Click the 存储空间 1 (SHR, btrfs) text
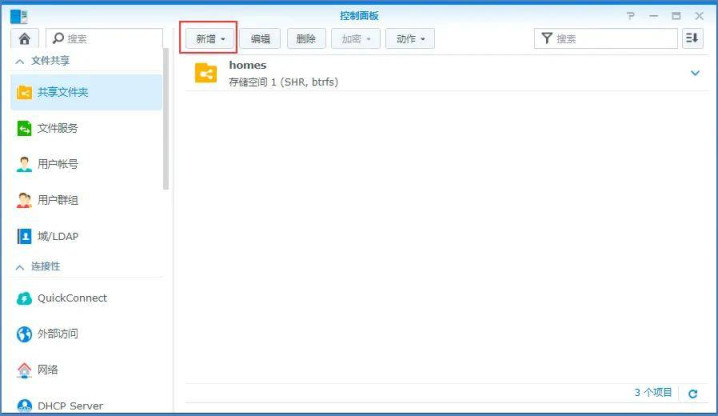Screen dimensions: 718x416 point(283,82)
